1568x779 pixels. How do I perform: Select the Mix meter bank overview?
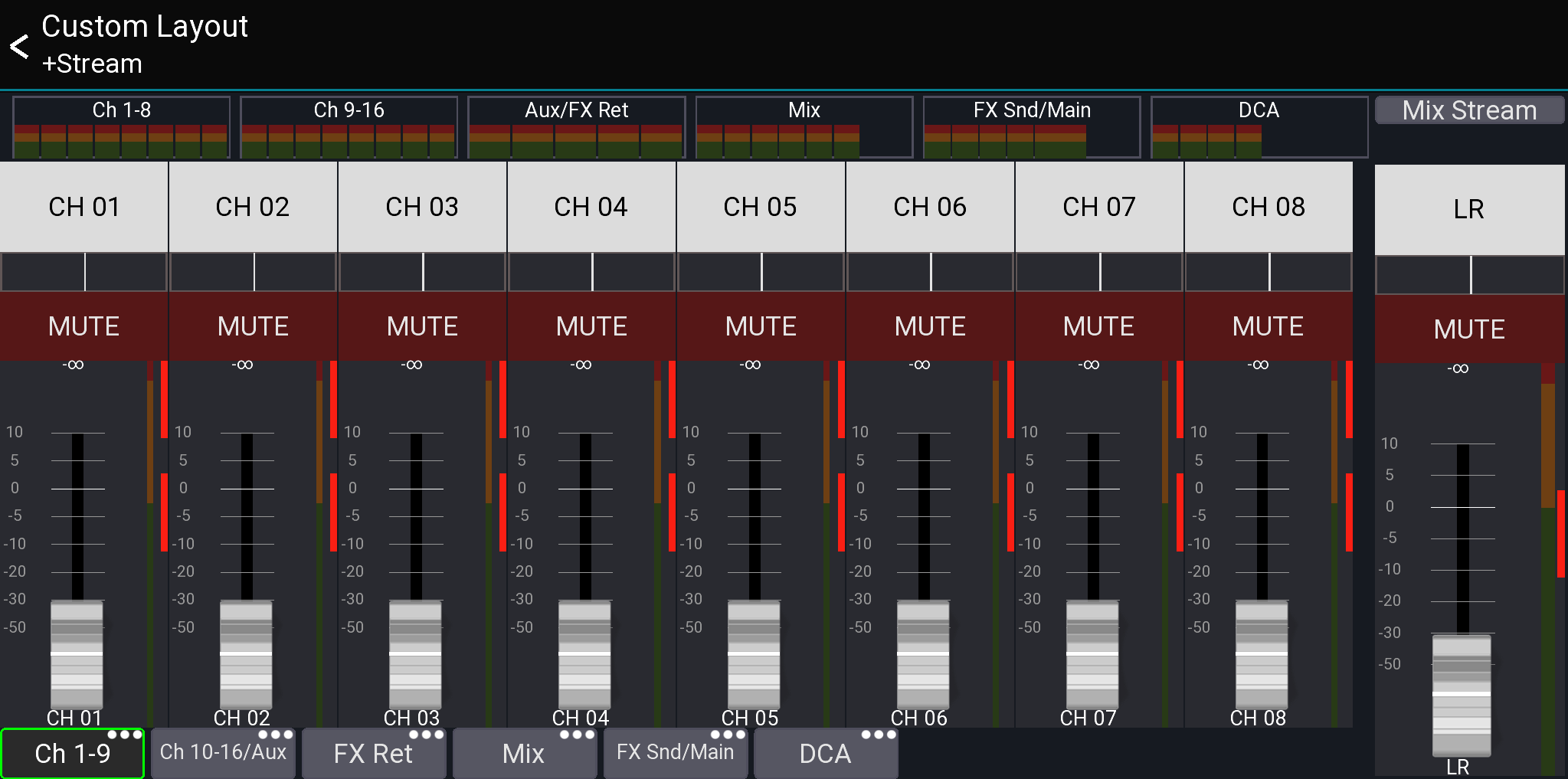[803, 126]
